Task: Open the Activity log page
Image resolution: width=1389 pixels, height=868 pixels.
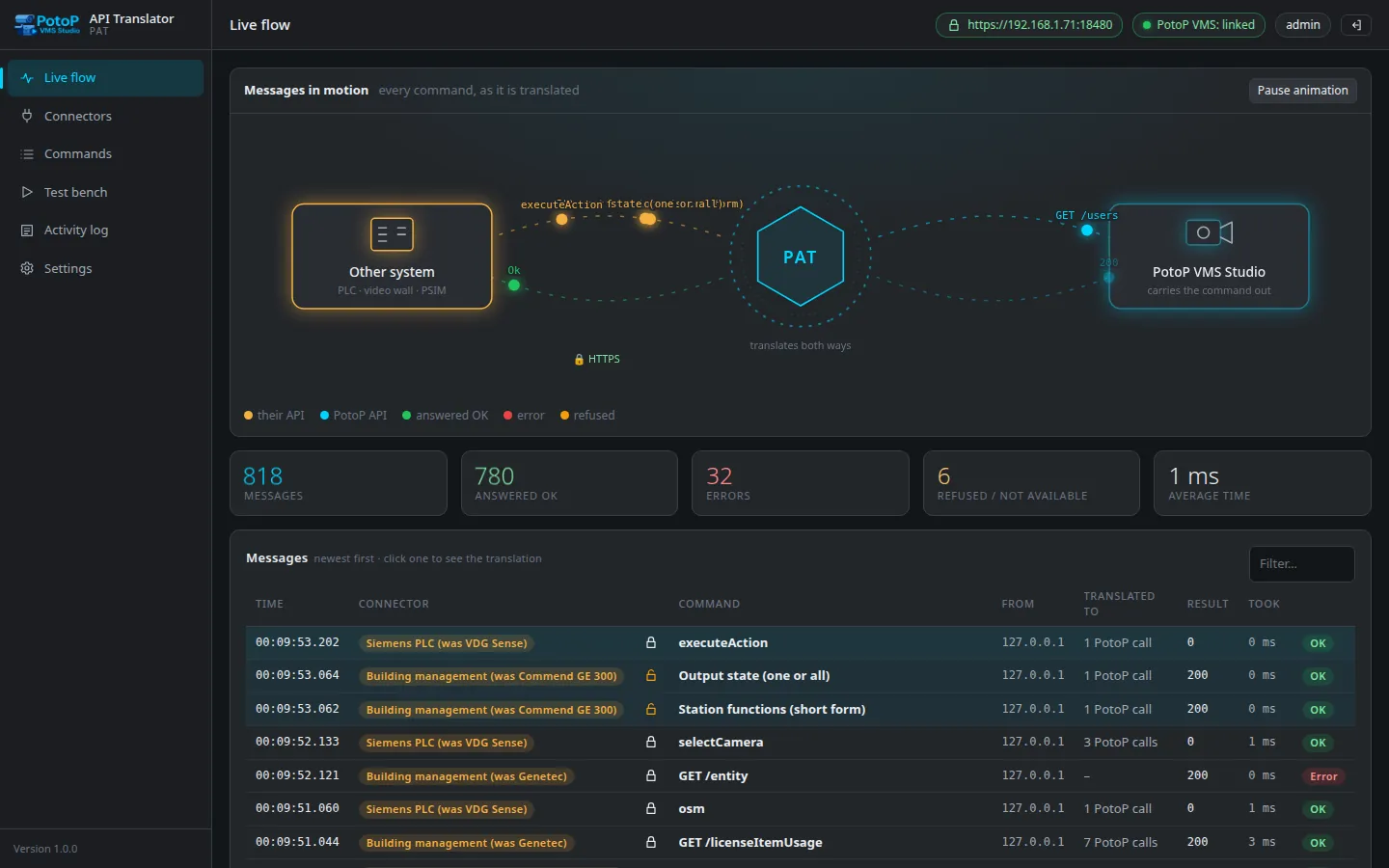Action: pos(105,231)
